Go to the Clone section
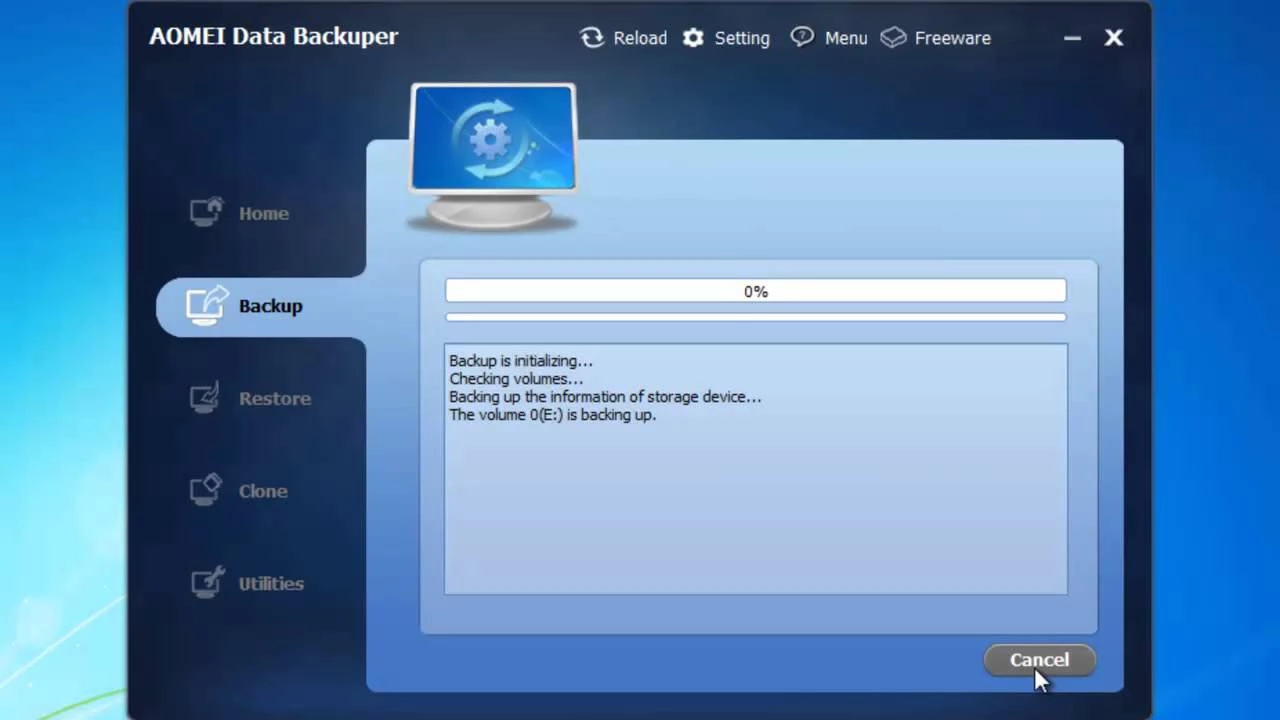Image resolution: width=1280 pixels, height=720 pixels. (263, 491)
